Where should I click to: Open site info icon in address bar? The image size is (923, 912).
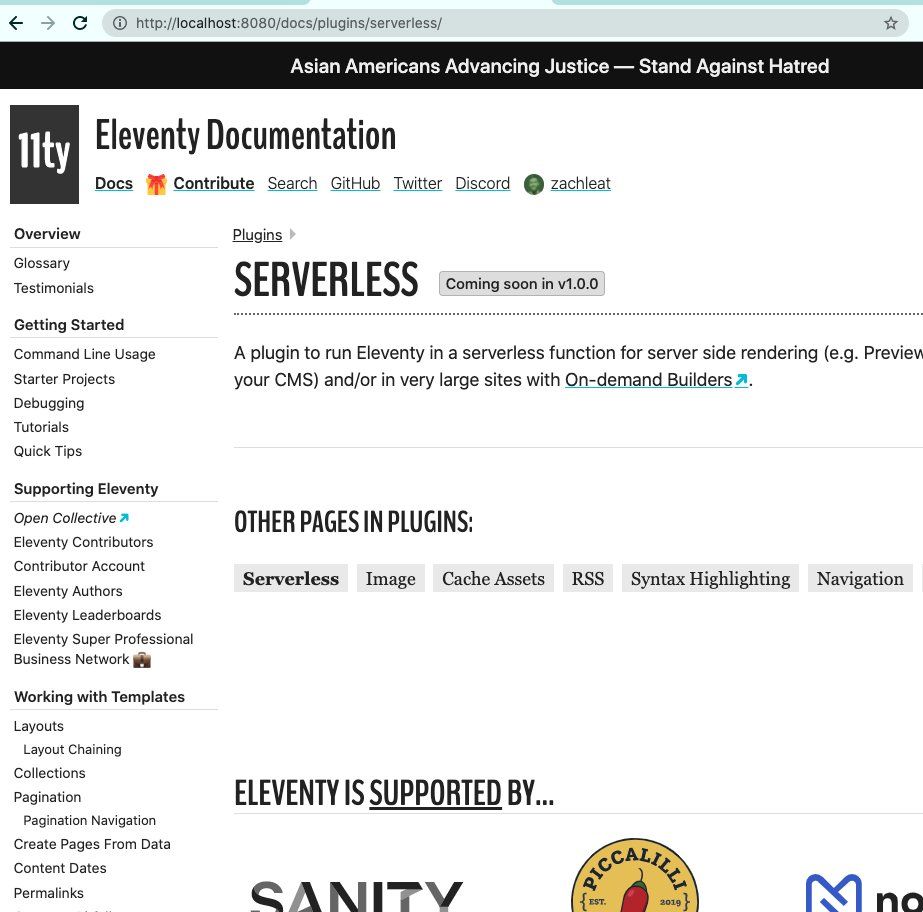[120, 23]
